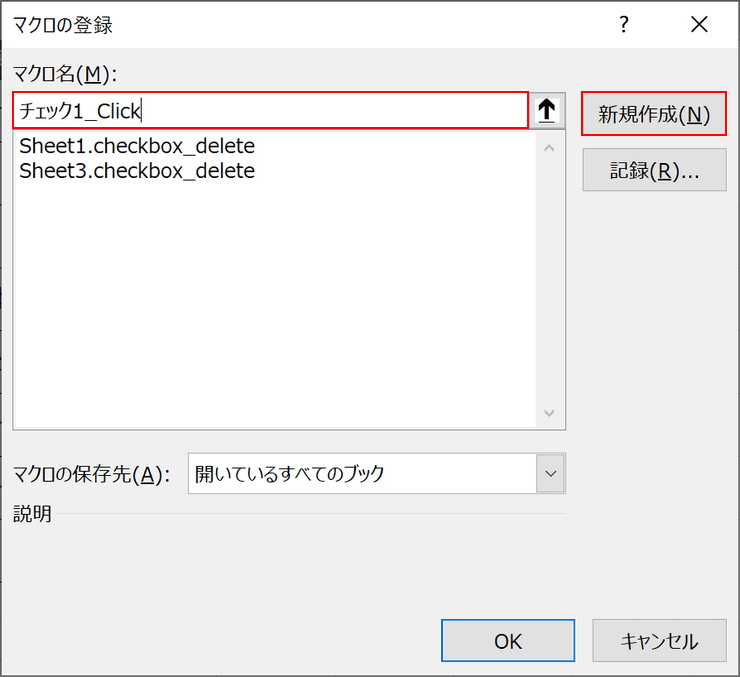Click the collapse dialog arrow icon
Screen dimensions: 740x677
(x=547, y=111)
